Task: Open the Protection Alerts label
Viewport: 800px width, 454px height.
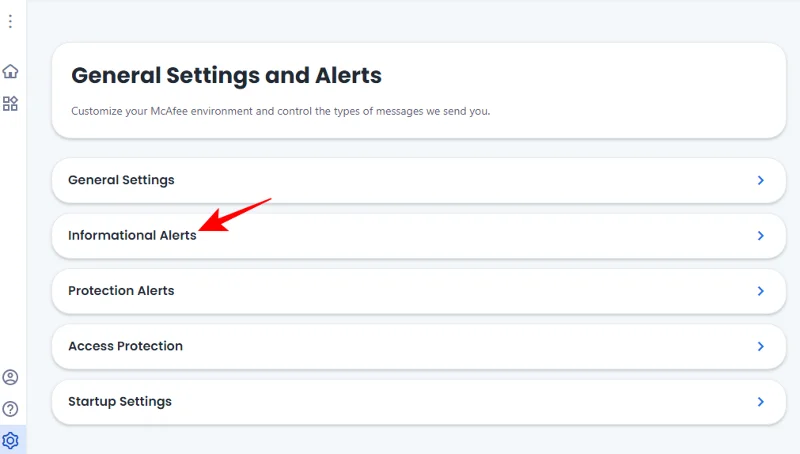Action: click(x=121, y=291)
